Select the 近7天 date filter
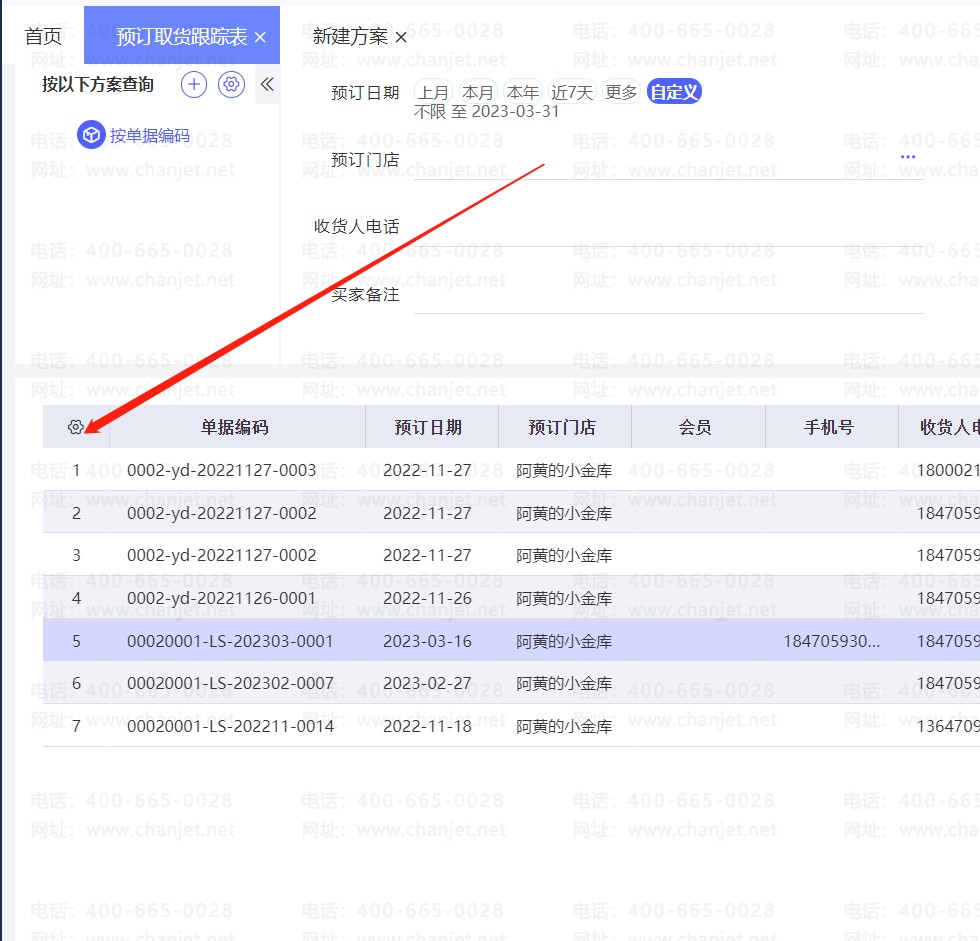The width and height of the screenshot is (980, 941). 571,92
